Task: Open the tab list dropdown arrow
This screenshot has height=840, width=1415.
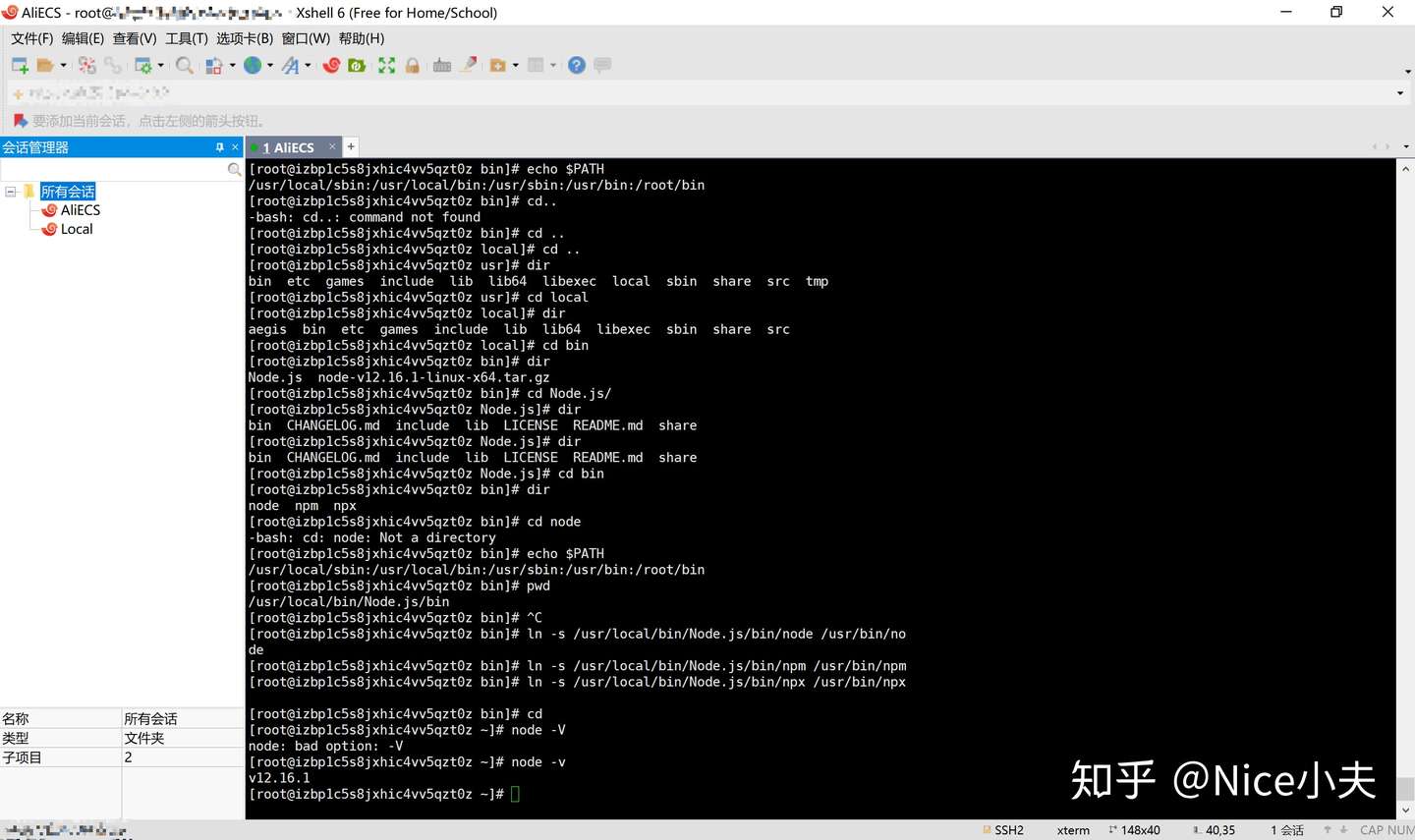Action: tap(1406, 146)
